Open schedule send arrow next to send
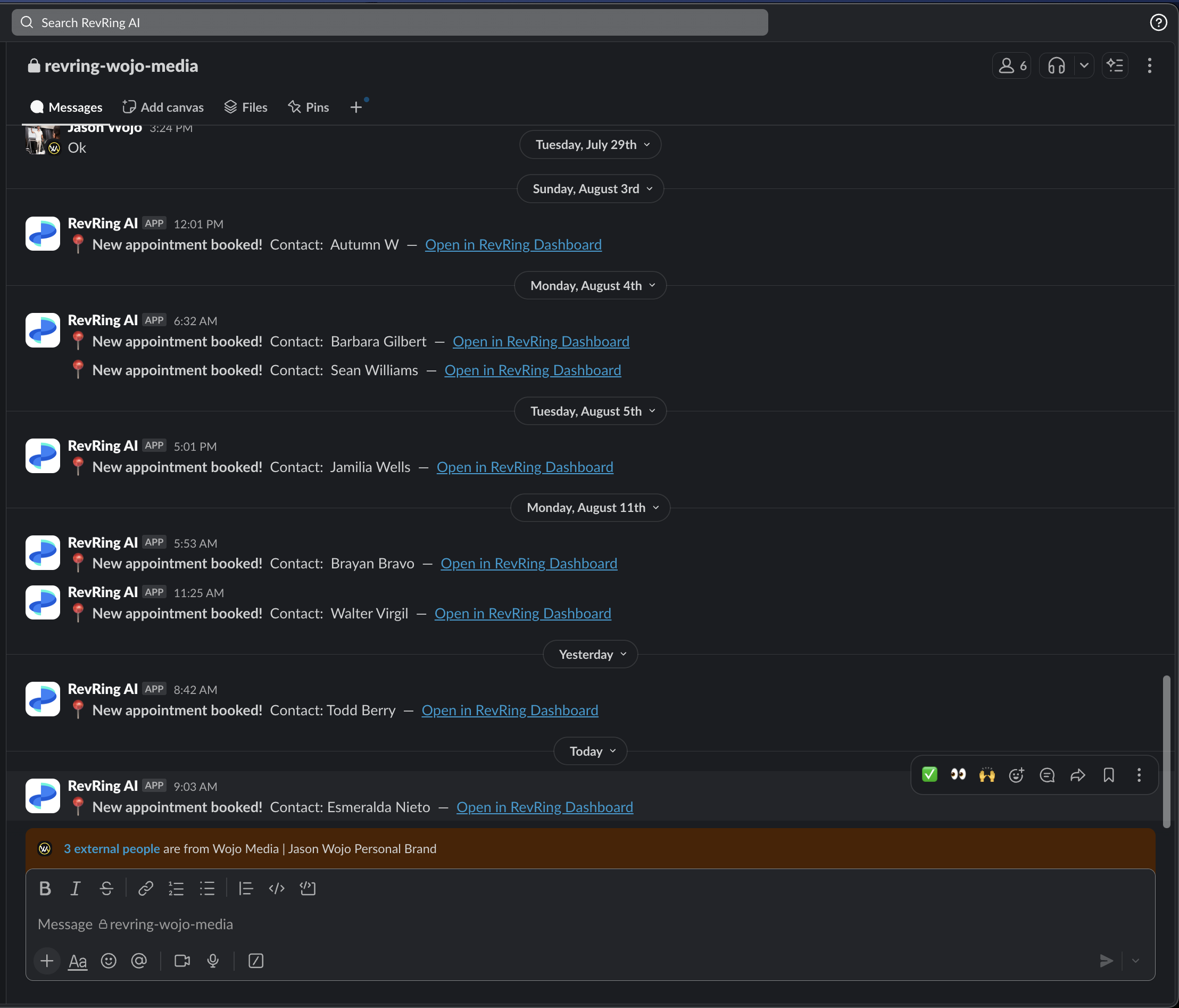The image size is (1179, 1008). (x=1135, y=961)
